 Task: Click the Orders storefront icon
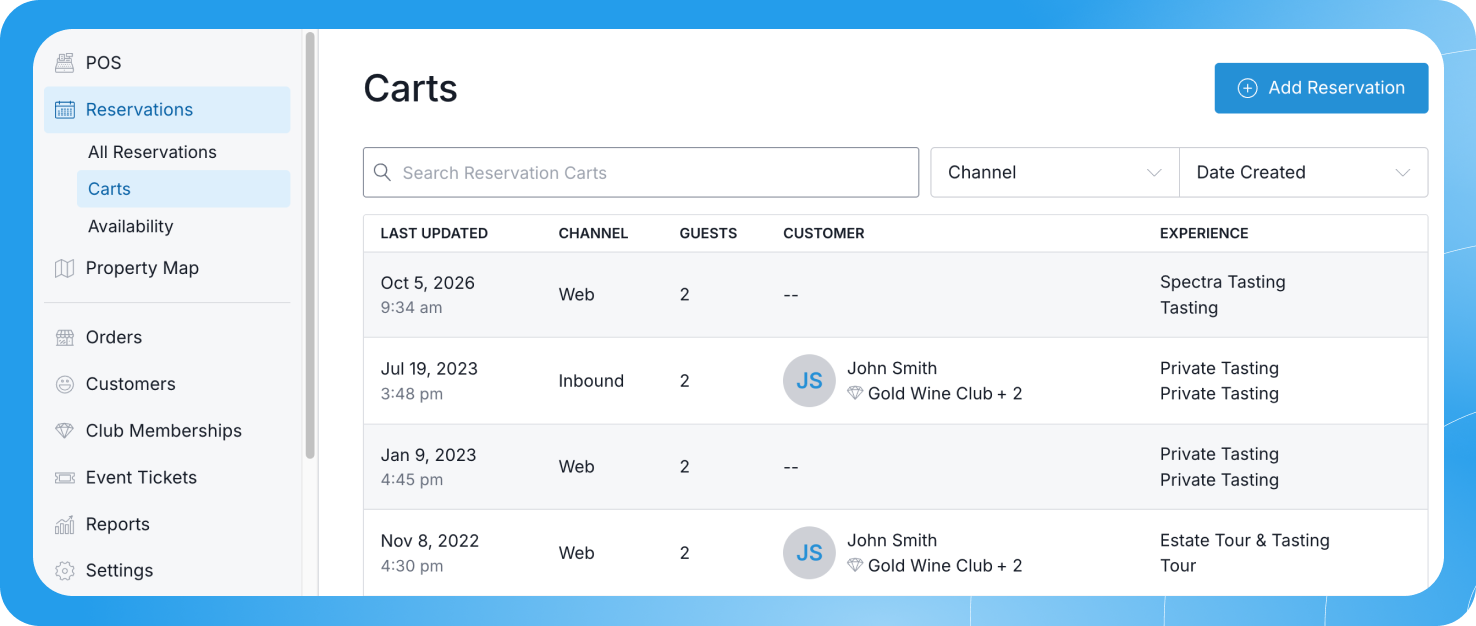pos(65,337)
